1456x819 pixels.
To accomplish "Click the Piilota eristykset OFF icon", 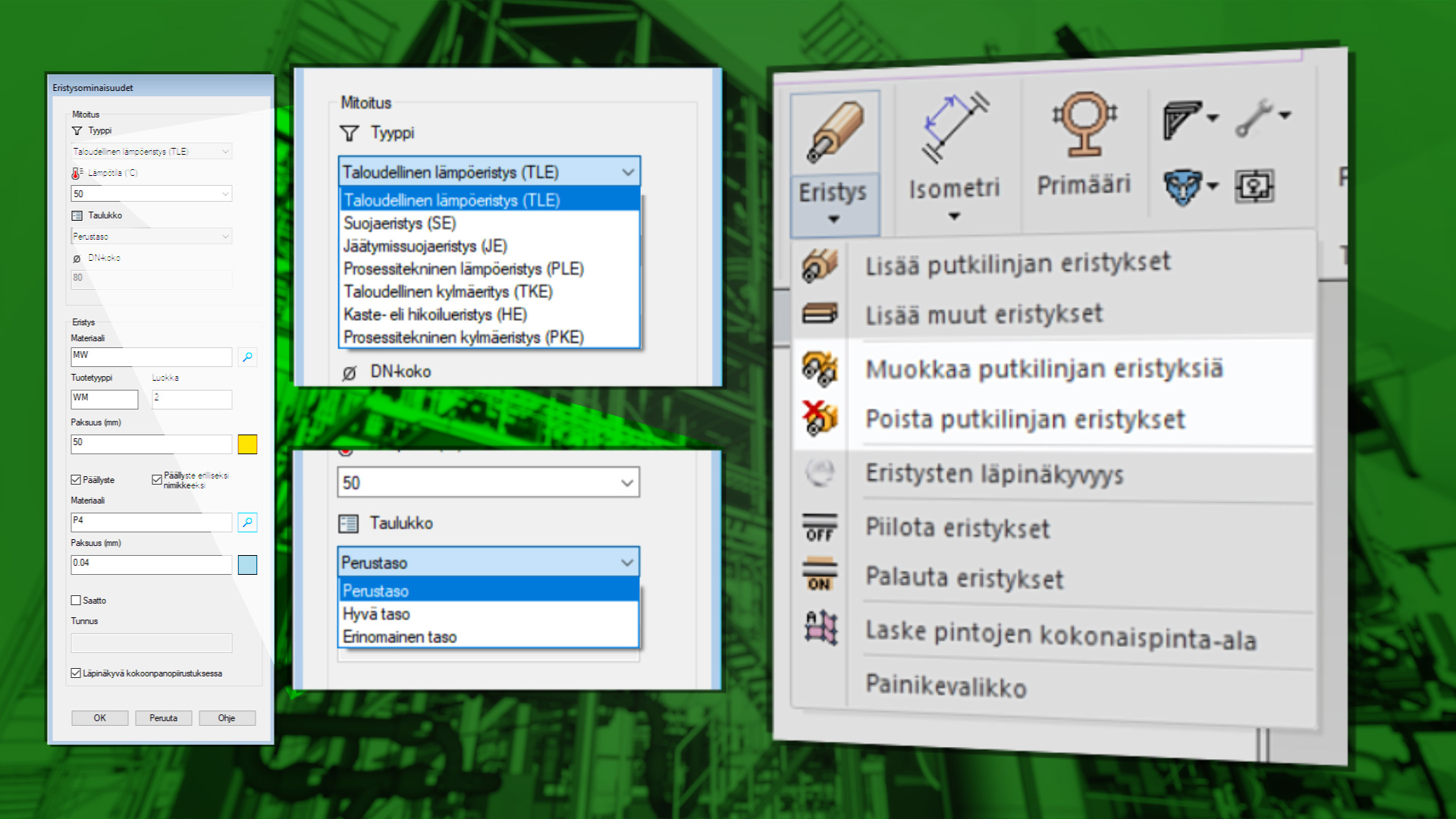I will coord(820,528).
